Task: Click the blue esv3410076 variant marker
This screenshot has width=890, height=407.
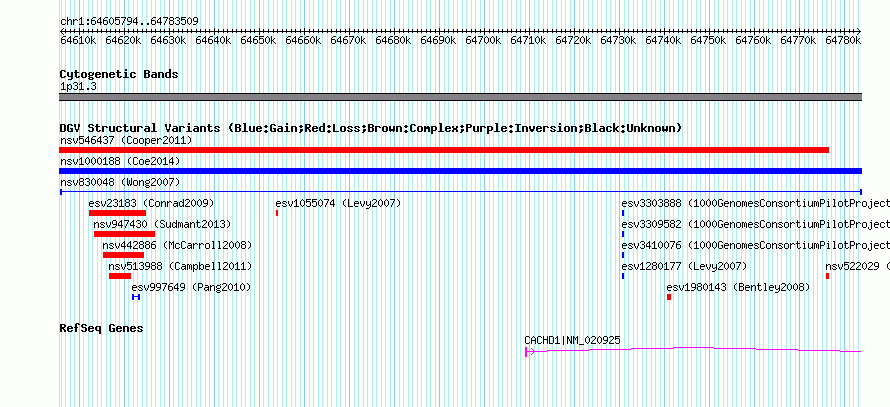Action: click(x=623, y=255)
